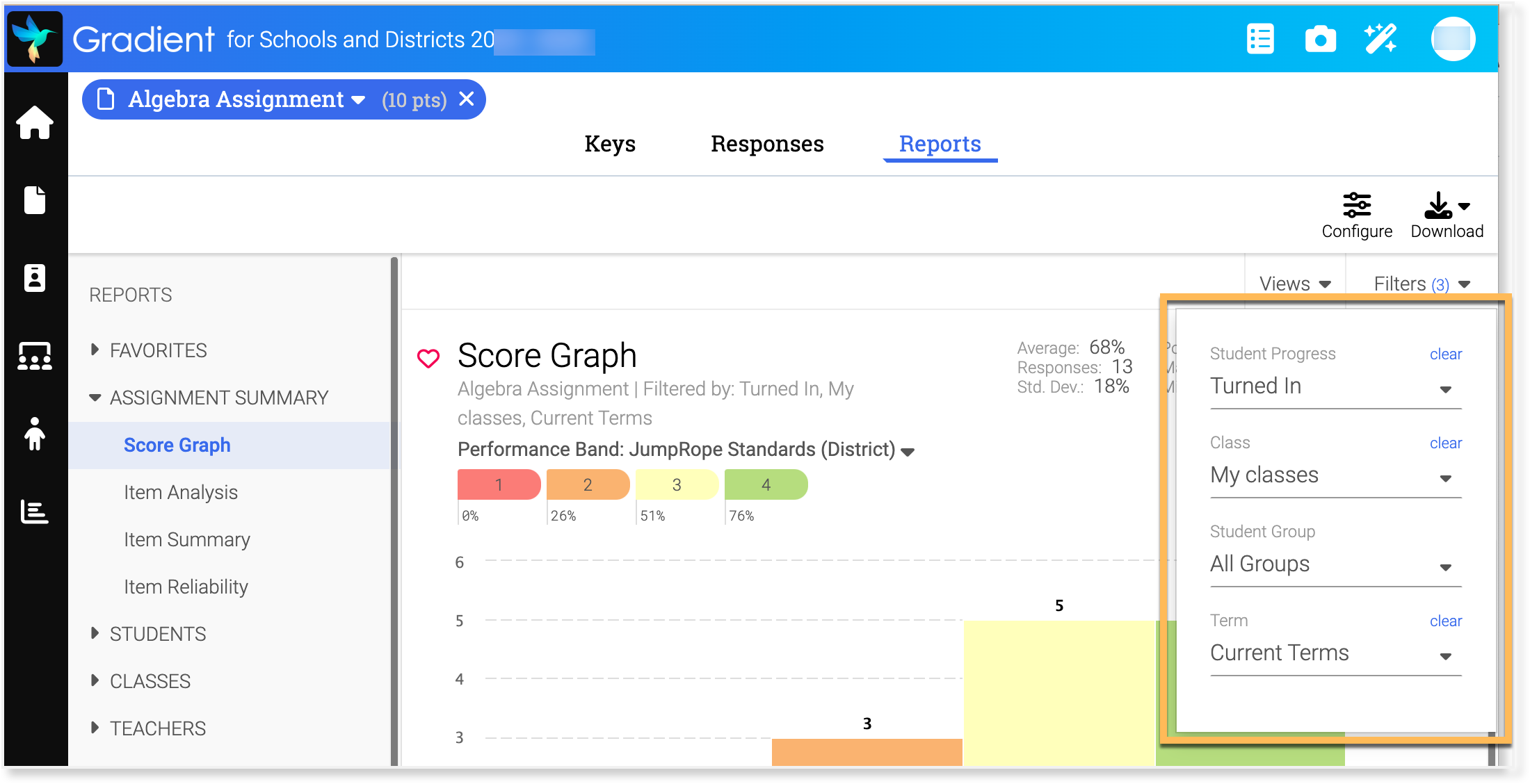Open the checklist icon in top header

1260,39
